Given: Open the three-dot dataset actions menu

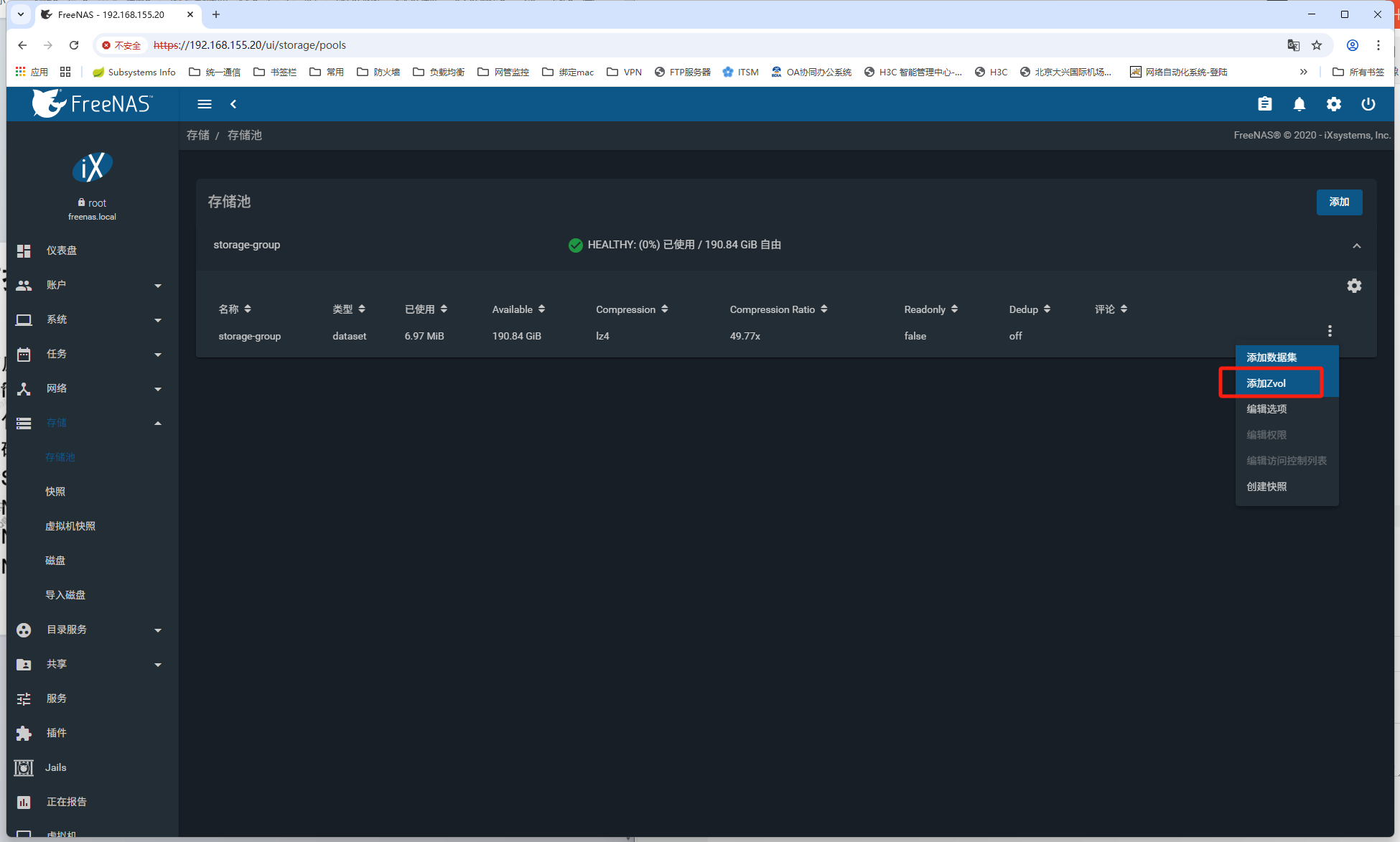Looking at the screenshot, I should pyautogui.click(x=1330, y=331).
